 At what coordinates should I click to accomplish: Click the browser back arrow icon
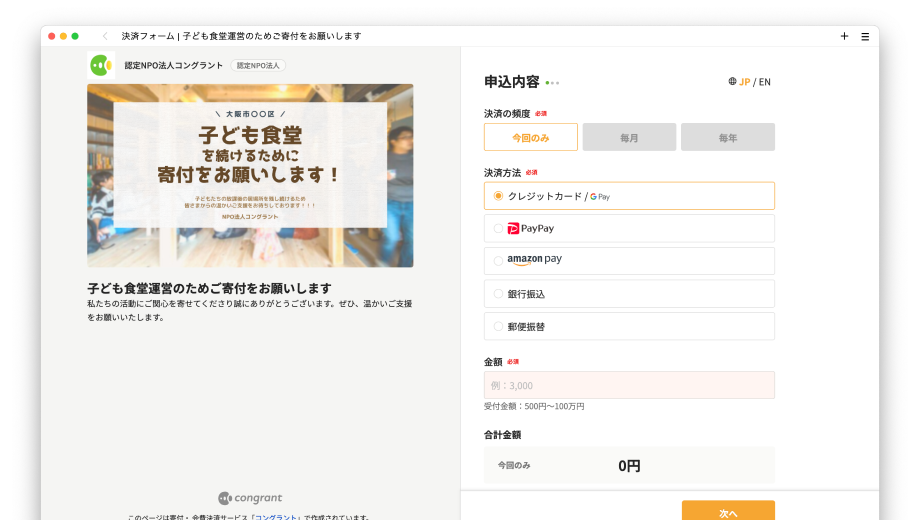tap(105, 36)
